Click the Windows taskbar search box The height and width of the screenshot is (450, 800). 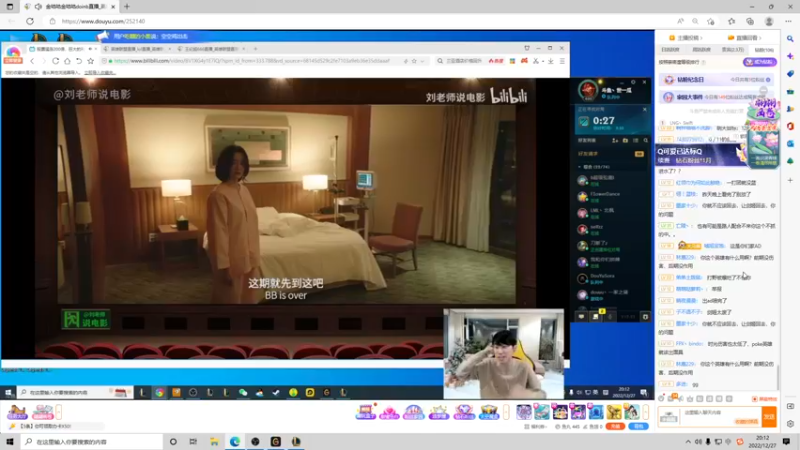click(x=92, y=442)
